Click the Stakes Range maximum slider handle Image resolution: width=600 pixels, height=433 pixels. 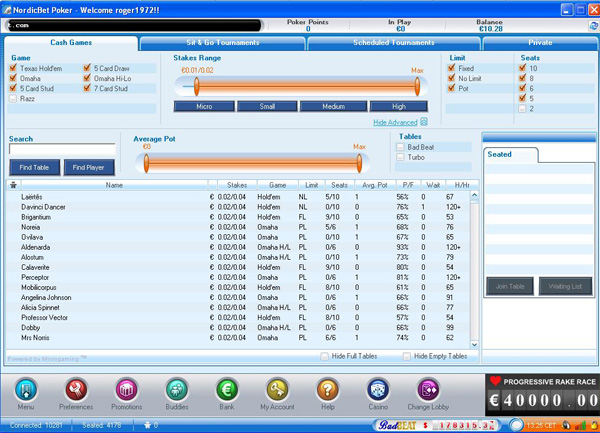pos(417,86)
